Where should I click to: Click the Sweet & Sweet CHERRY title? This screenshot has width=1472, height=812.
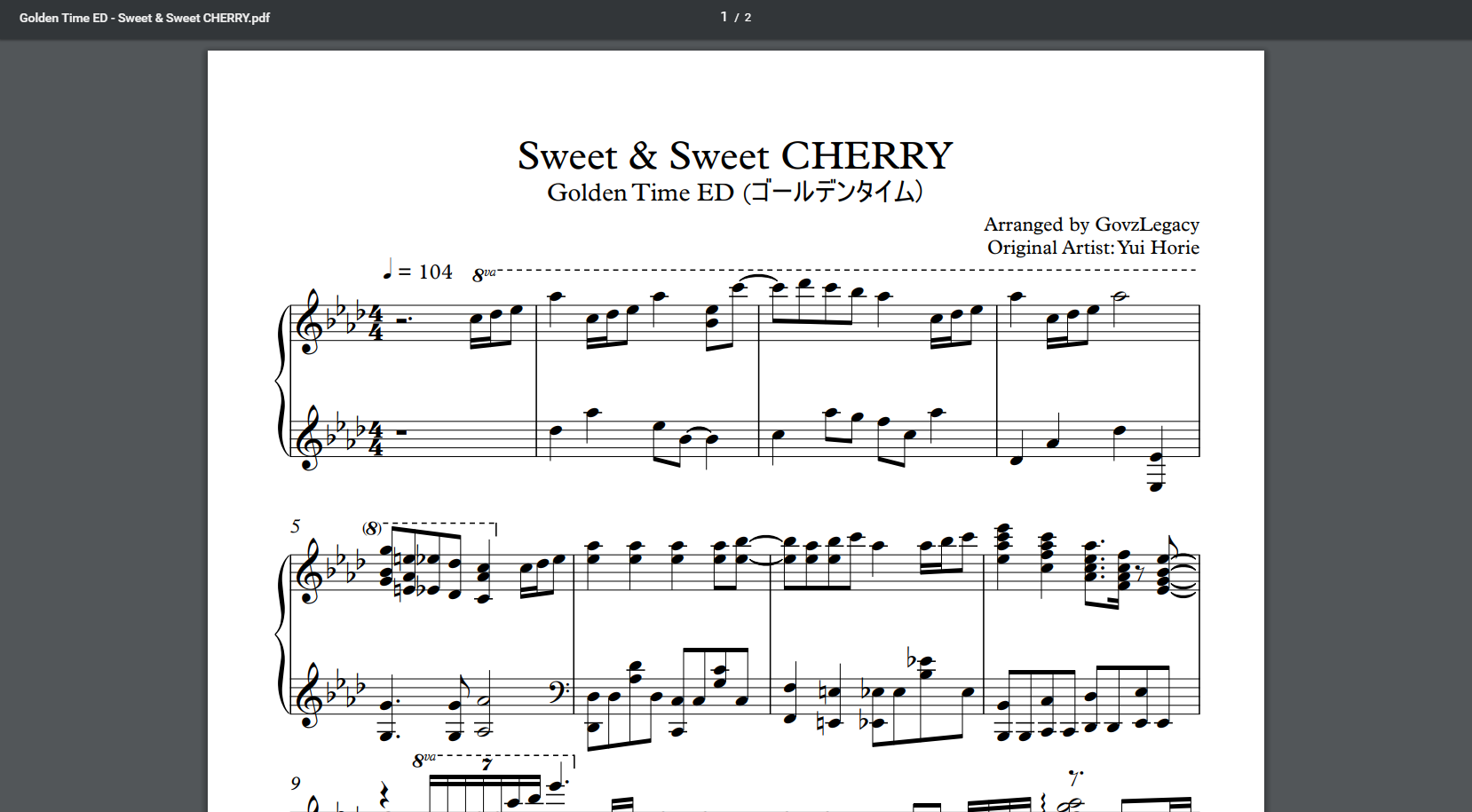(x=735, y=156)
